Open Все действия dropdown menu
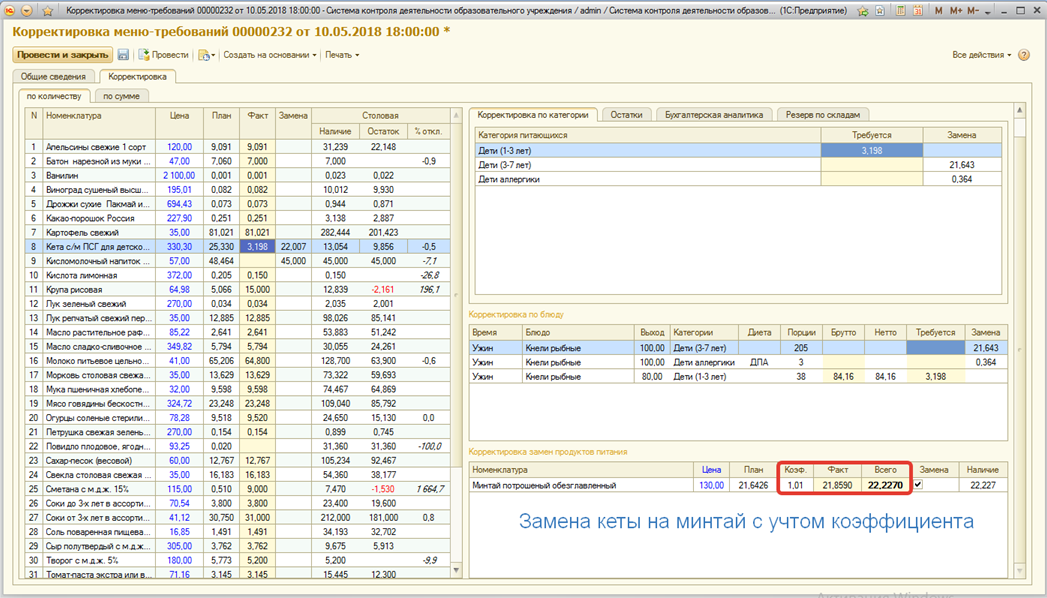 coord(982,55)
